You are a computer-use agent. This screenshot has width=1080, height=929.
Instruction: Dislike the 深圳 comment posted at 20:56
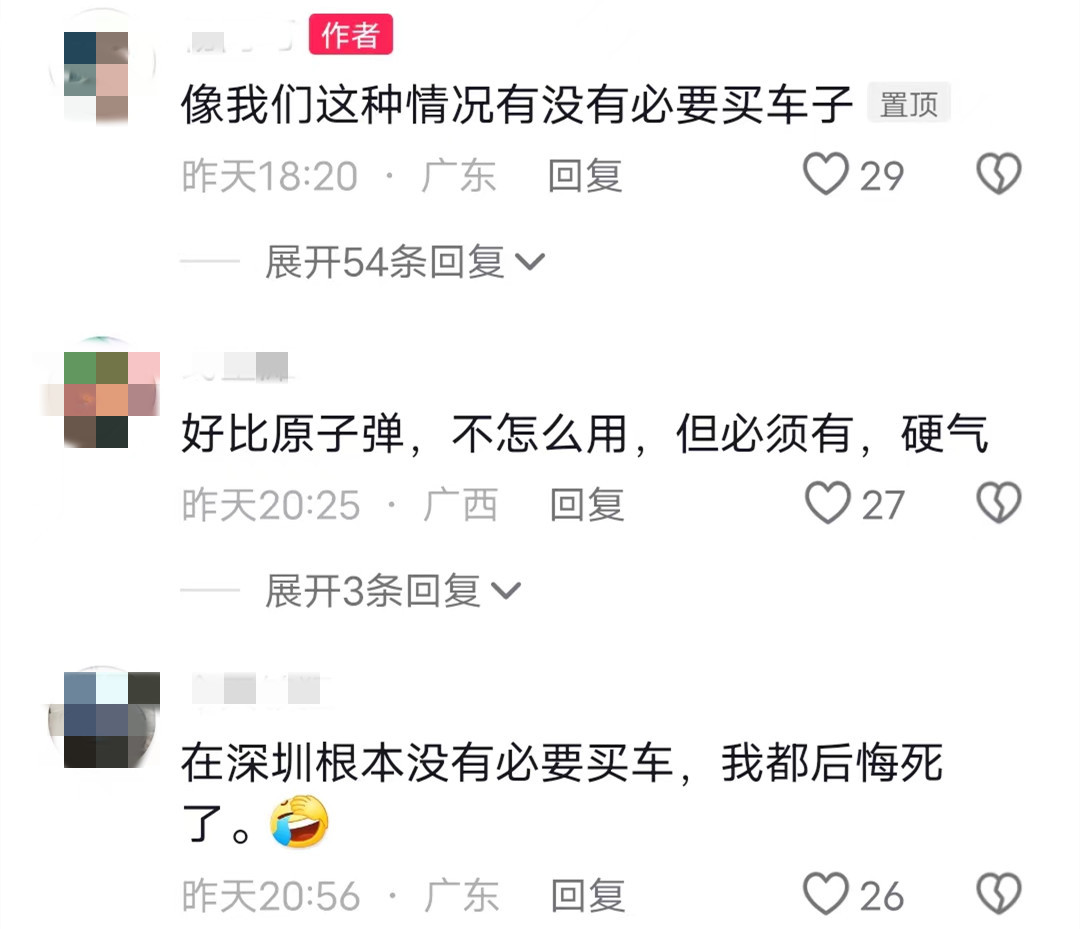[x=999, y=894]
